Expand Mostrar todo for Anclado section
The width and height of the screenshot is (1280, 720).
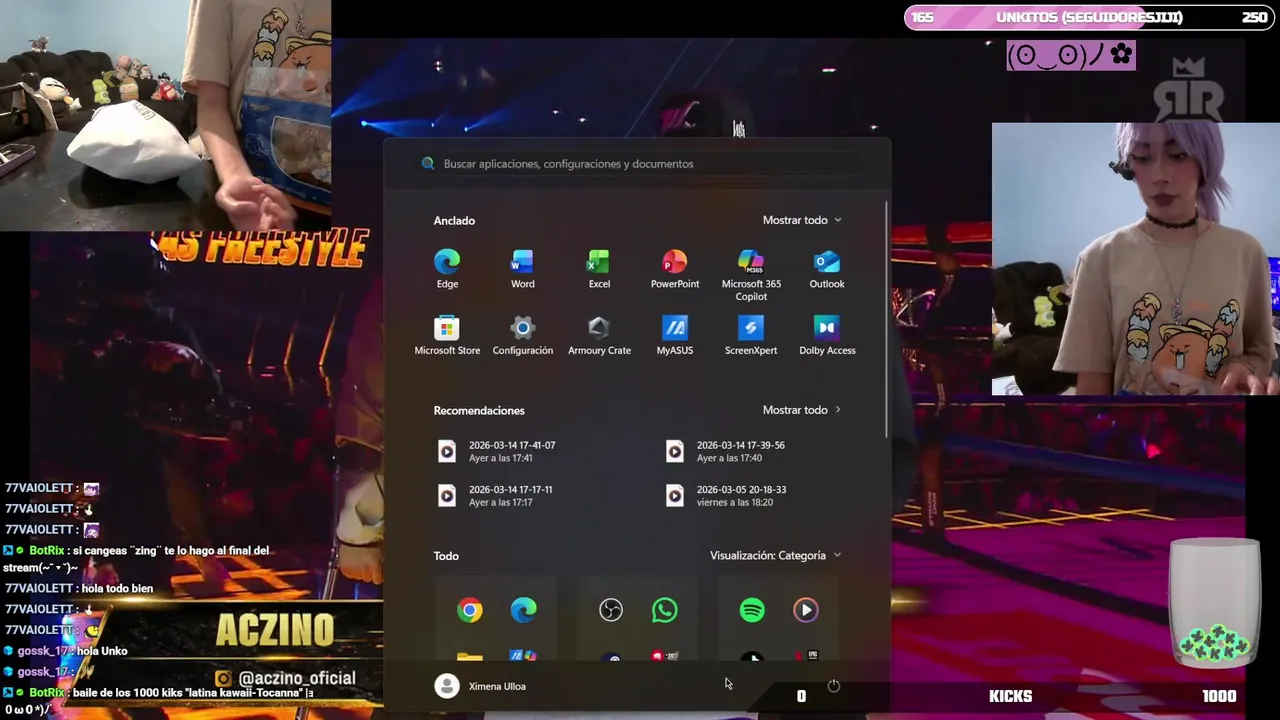coord(802,220)
